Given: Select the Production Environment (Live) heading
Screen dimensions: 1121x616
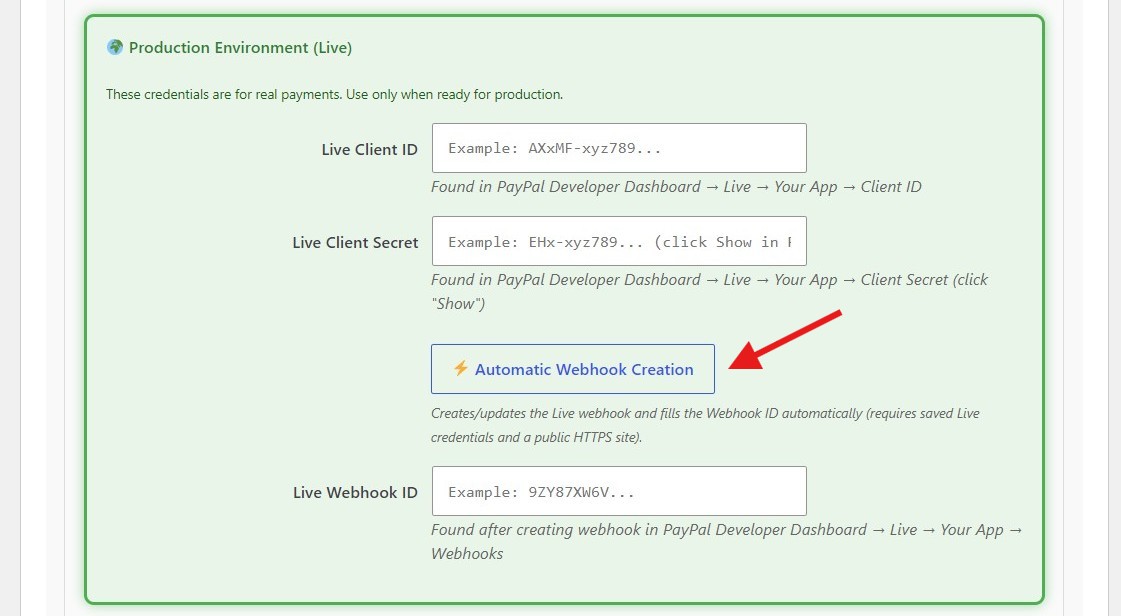Looking at the screenshot, I should [x=240, y=48].
